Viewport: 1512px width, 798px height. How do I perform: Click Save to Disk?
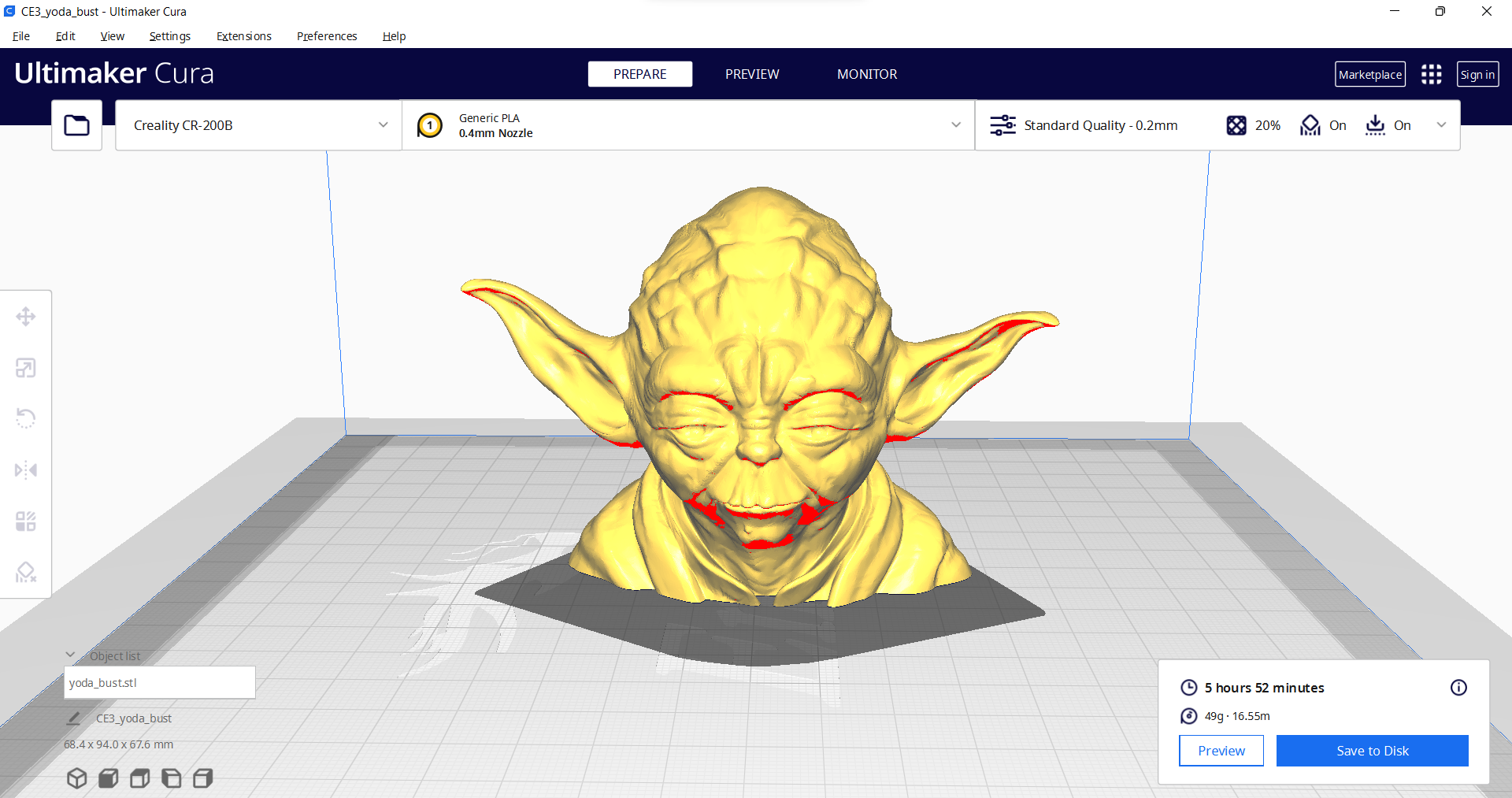(1373, 751)
